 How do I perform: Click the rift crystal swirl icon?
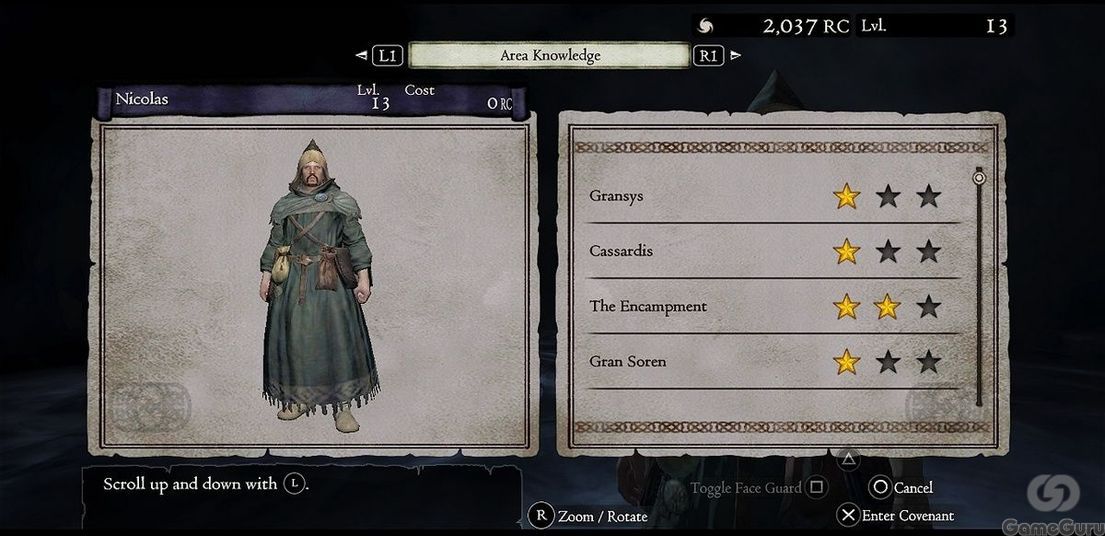pyautogui.click(x=705, y=26)
